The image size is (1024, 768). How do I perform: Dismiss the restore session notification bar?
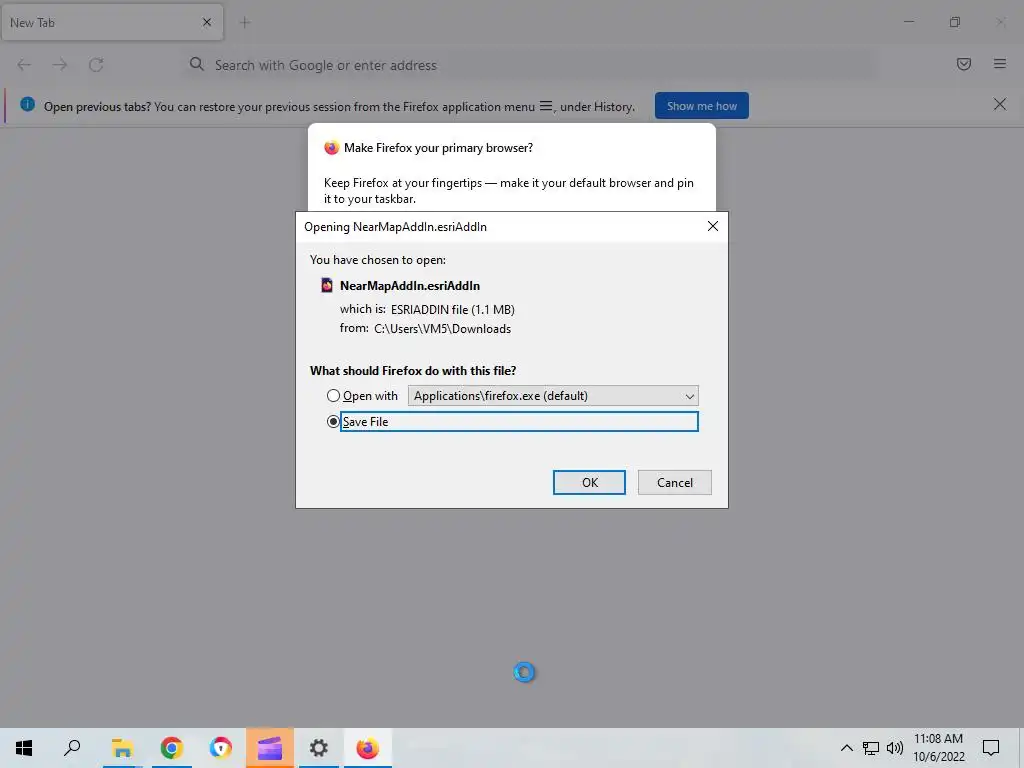[x=999, y=104]
